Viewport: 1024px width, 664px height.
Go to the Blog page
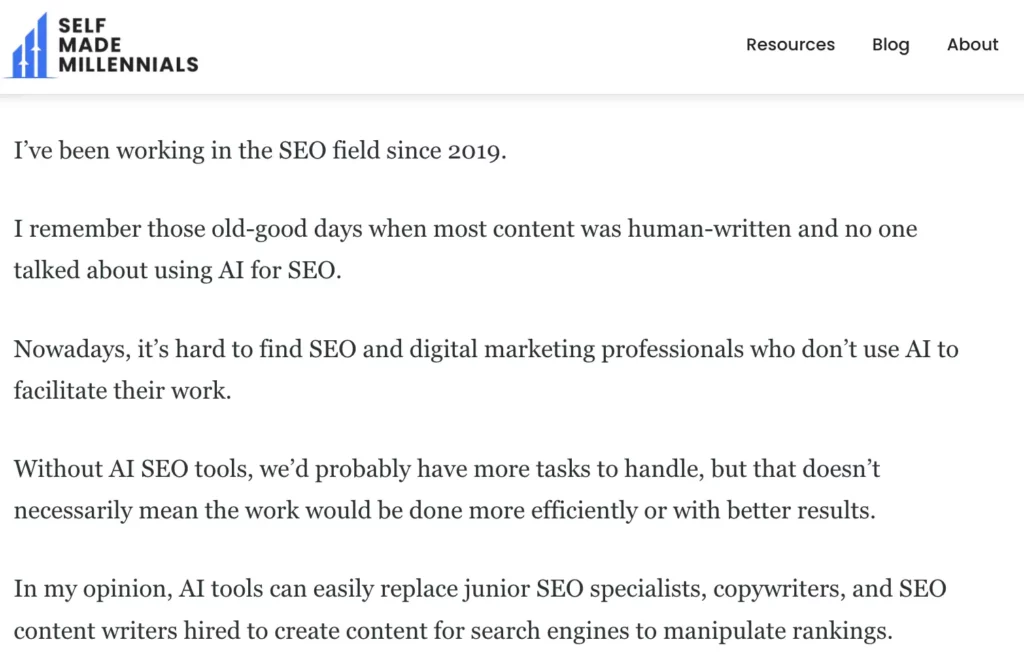890,45
